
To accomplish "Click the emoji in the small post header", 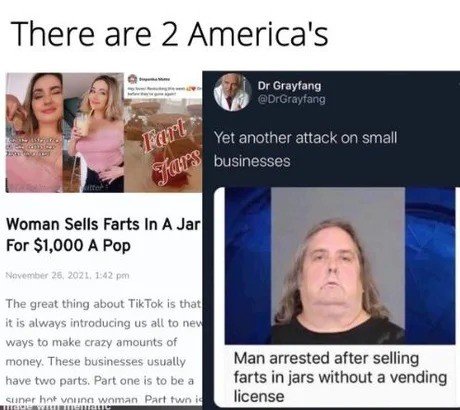I will [x=193, y=89].
